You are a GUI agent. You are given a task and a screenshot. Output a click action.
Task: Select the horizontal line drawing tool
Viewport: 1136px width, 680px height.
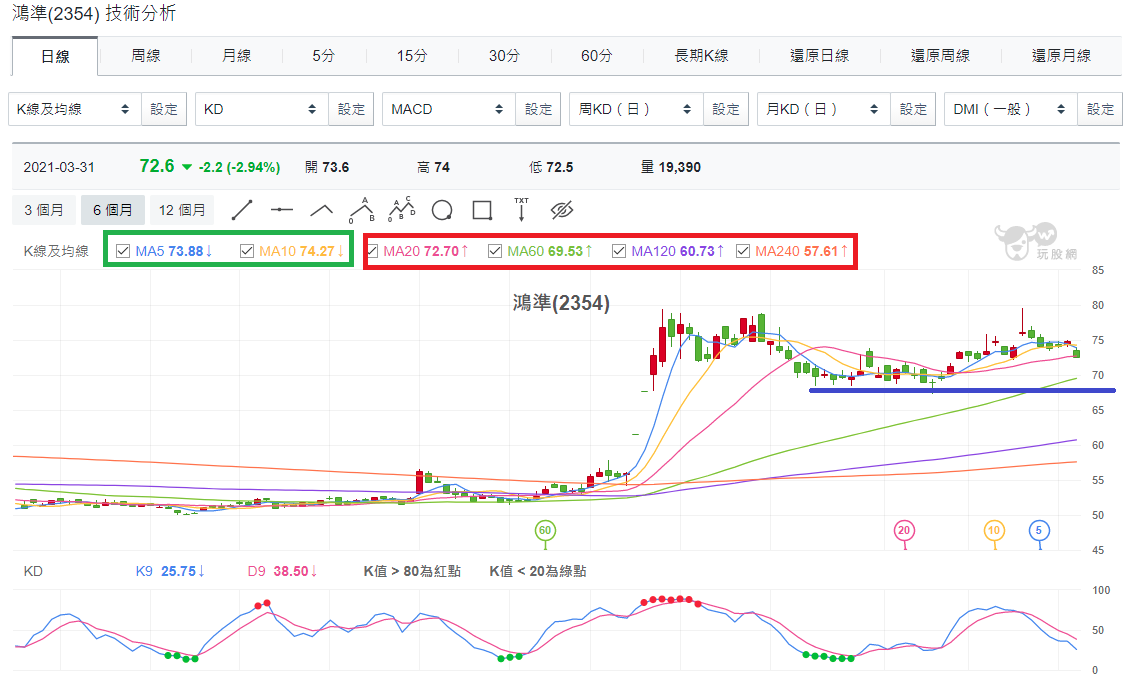pyautogui.click(x=282, y=210)
